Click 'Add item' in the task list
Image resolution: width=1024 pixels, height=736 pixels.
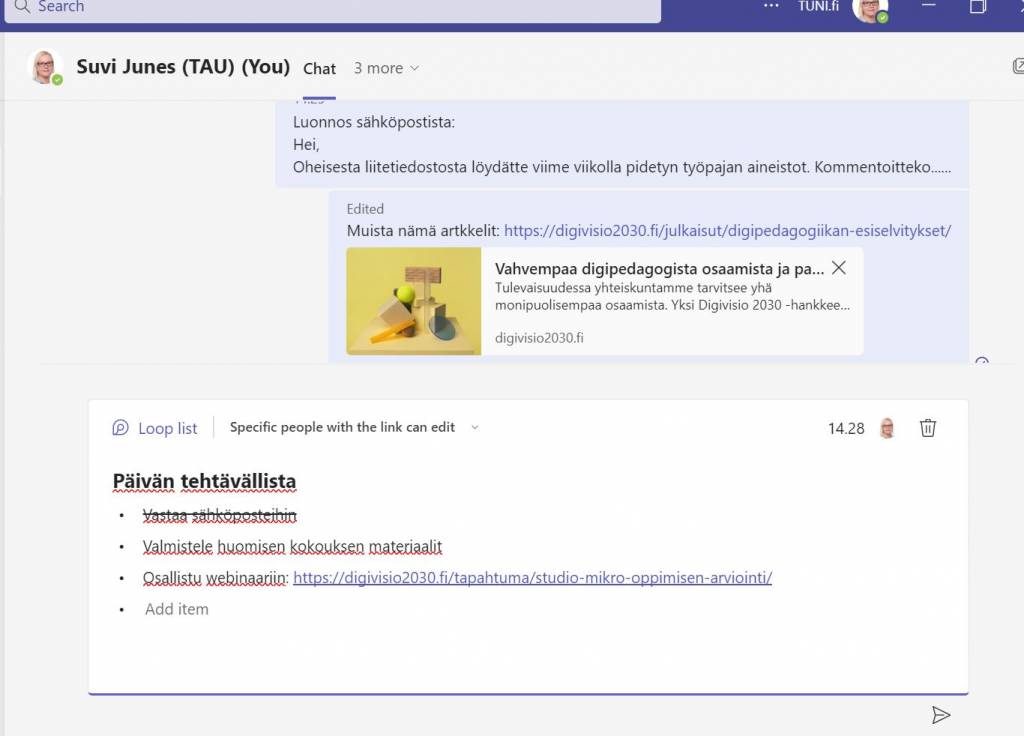pyautogui.click(x=176, y=609)
